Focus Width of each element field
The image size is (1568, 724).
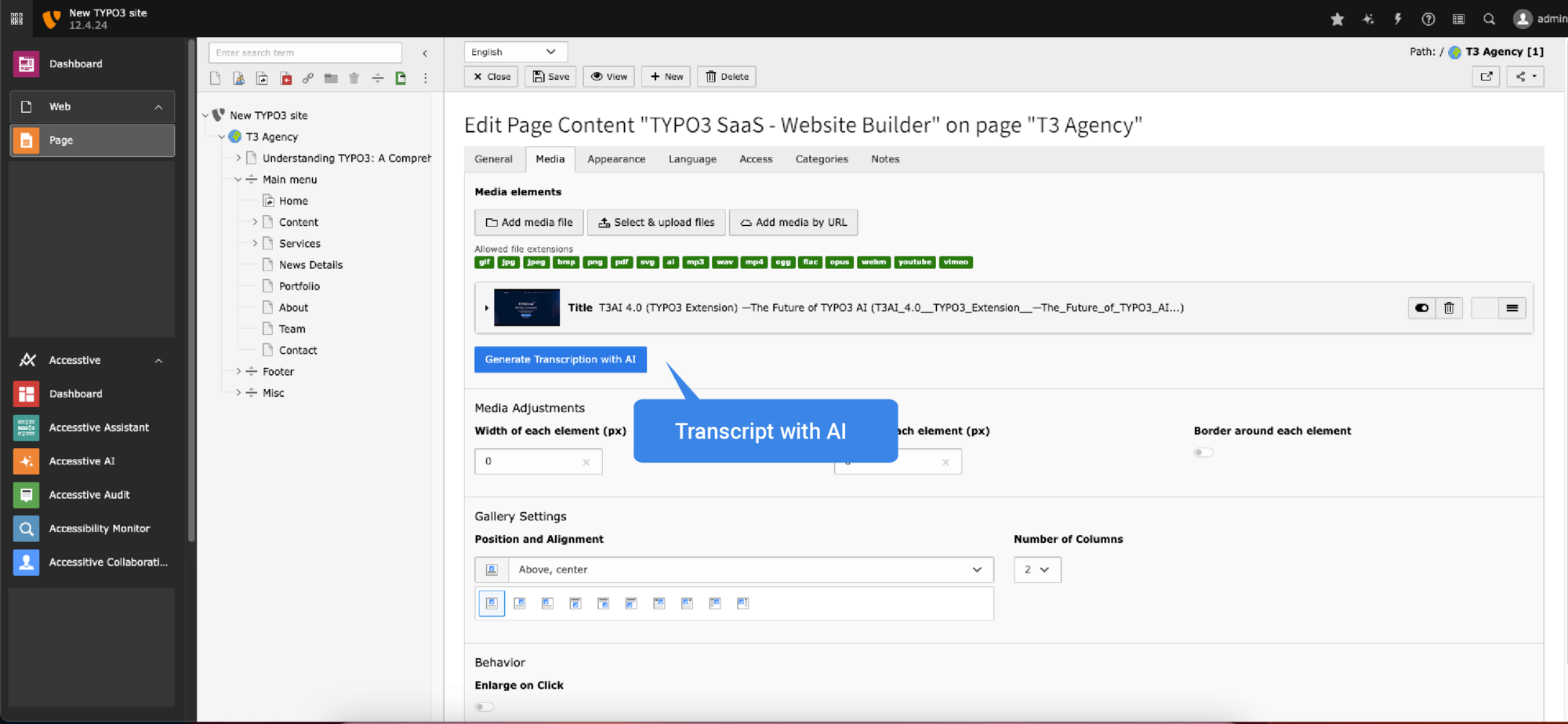pyautogui.click(x=538, y=461)
